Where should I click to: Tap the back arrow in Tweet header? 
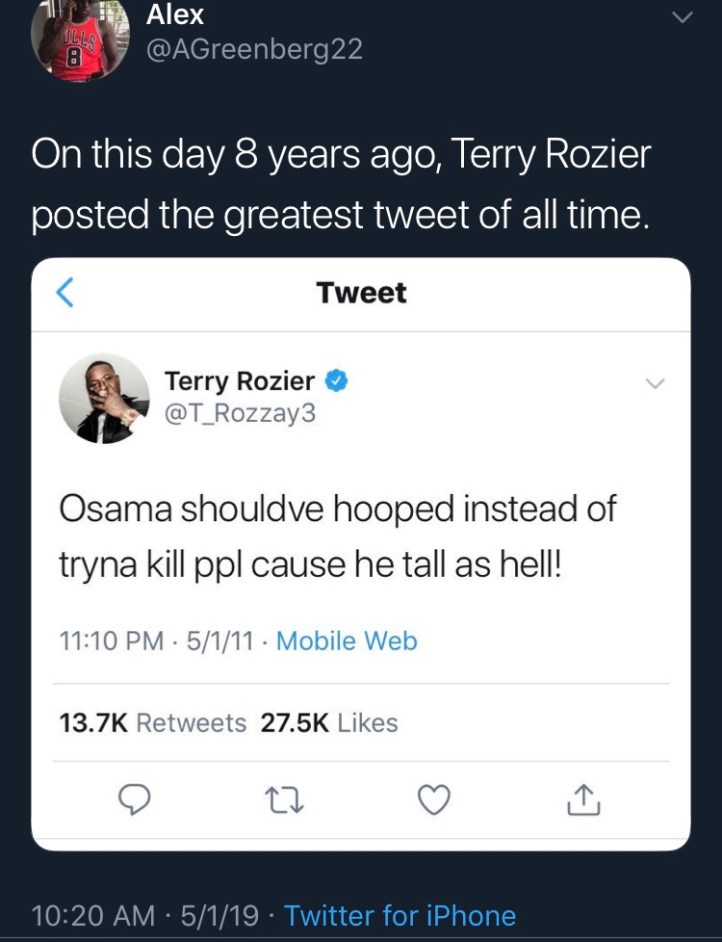pyautogui.click(x=64, y=293)
